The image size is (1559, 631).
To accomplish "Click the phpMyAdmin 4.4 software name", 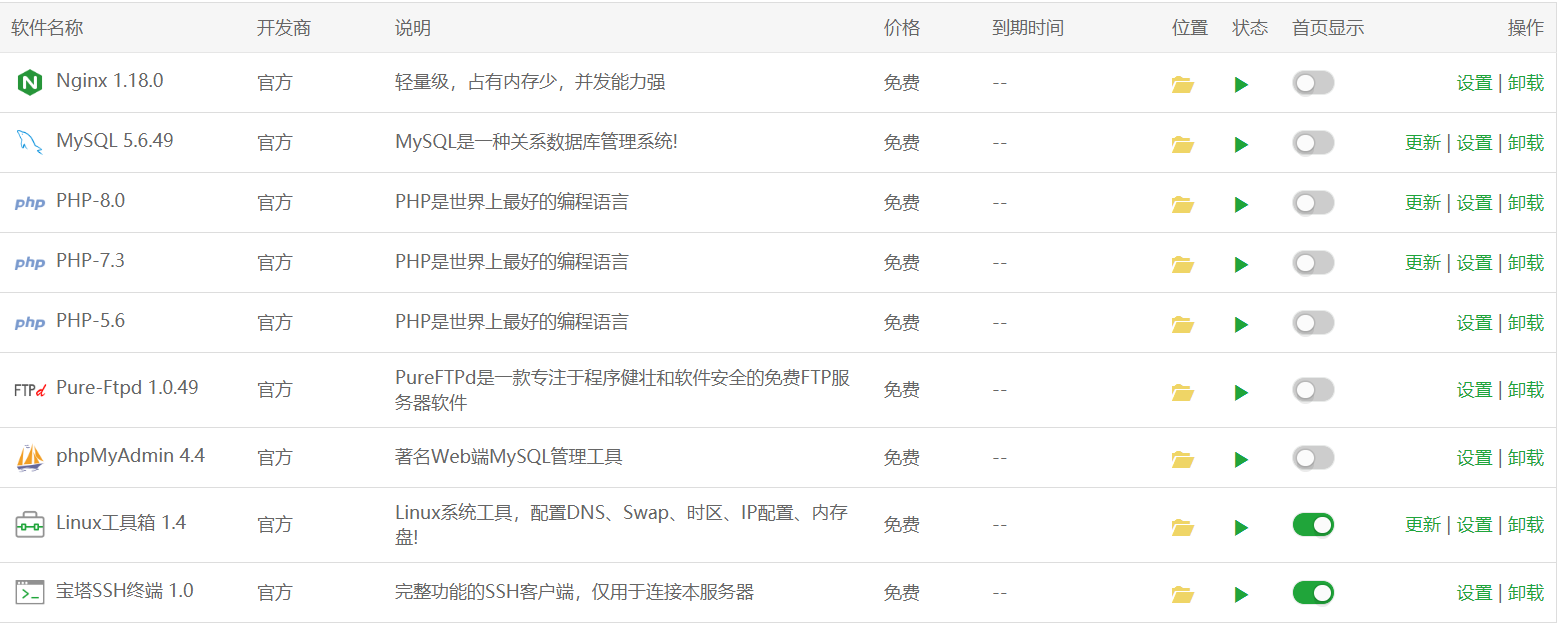I will (x=131, y=456).
